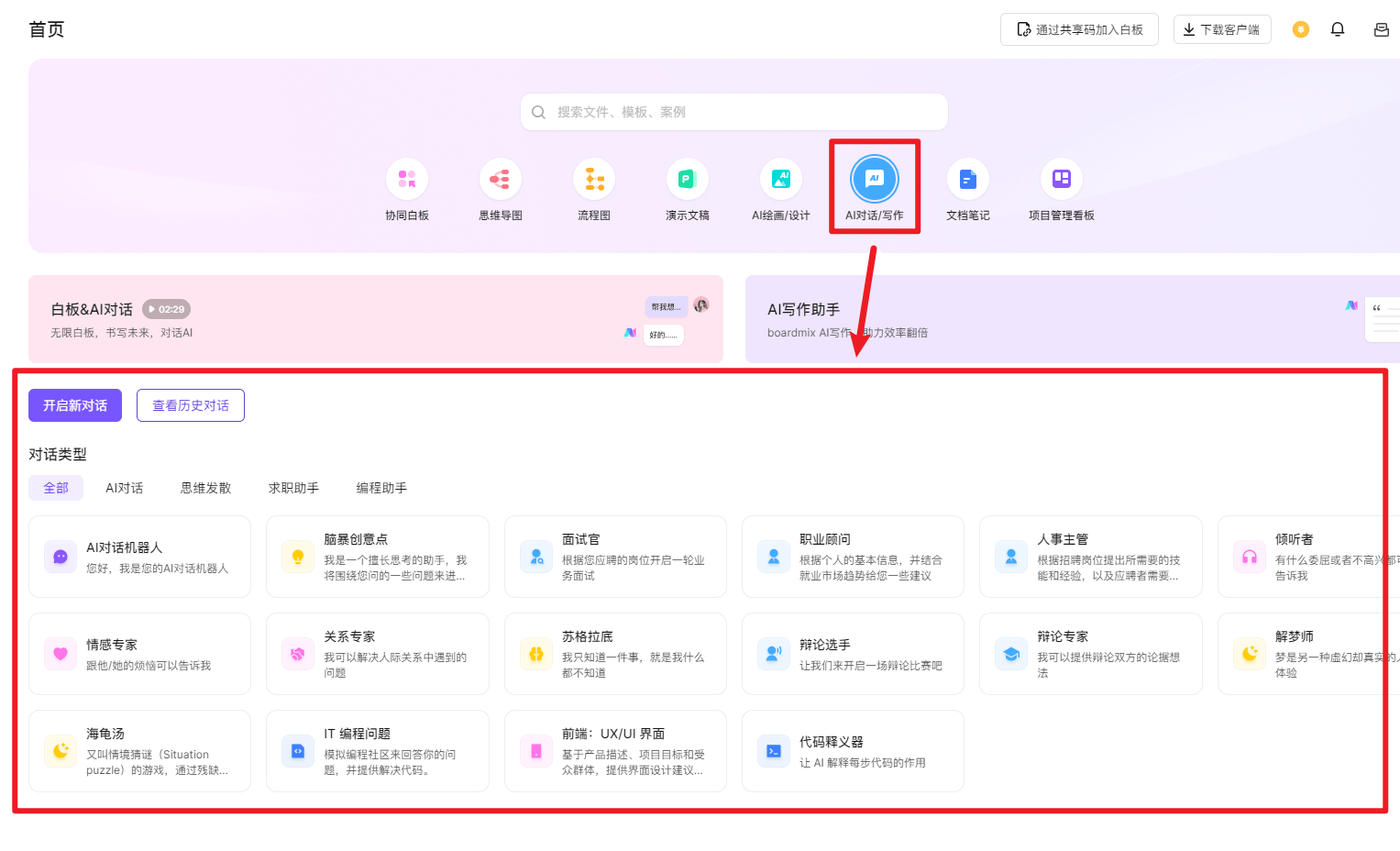1400x851 pixels.
Task: Open the inbox icon at top right
Action: [1381, 29]
